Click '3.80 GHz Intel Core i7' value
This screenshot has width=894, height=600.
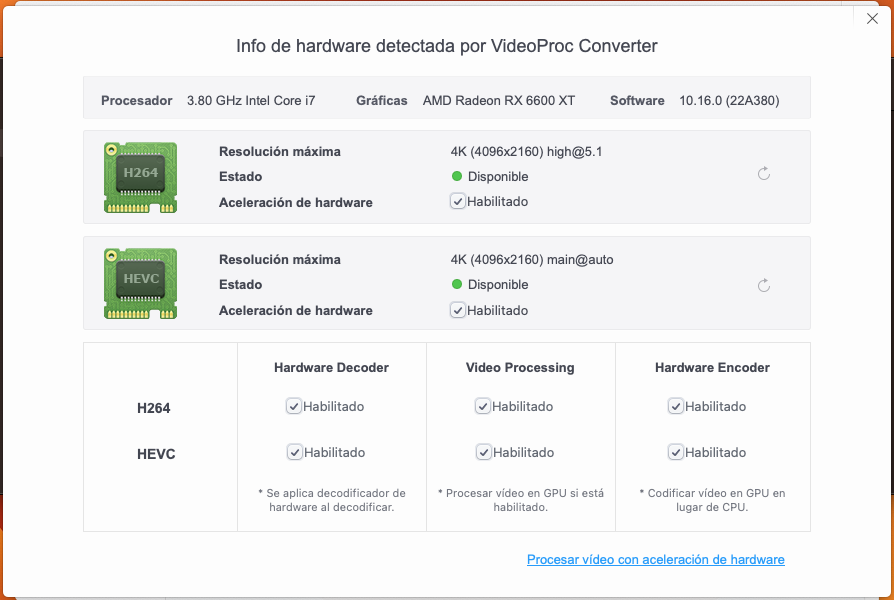[x=251, y=100]
